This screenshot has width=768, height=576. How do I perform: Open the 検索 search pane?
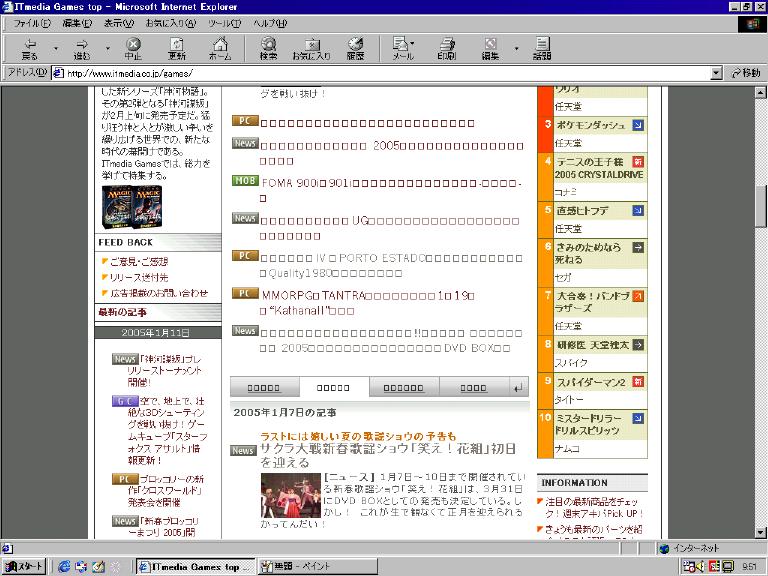click(x=268, y=49)
